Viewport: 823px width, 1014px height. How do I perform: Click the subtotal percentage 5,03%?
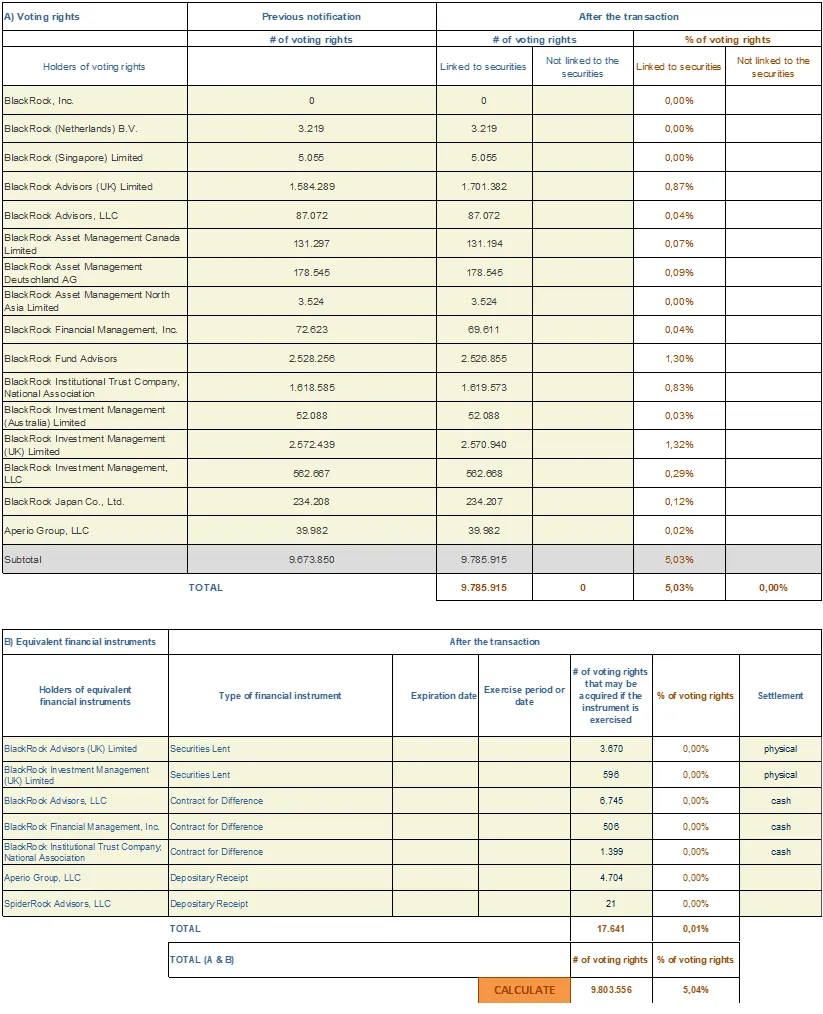(x=679, y=560)
